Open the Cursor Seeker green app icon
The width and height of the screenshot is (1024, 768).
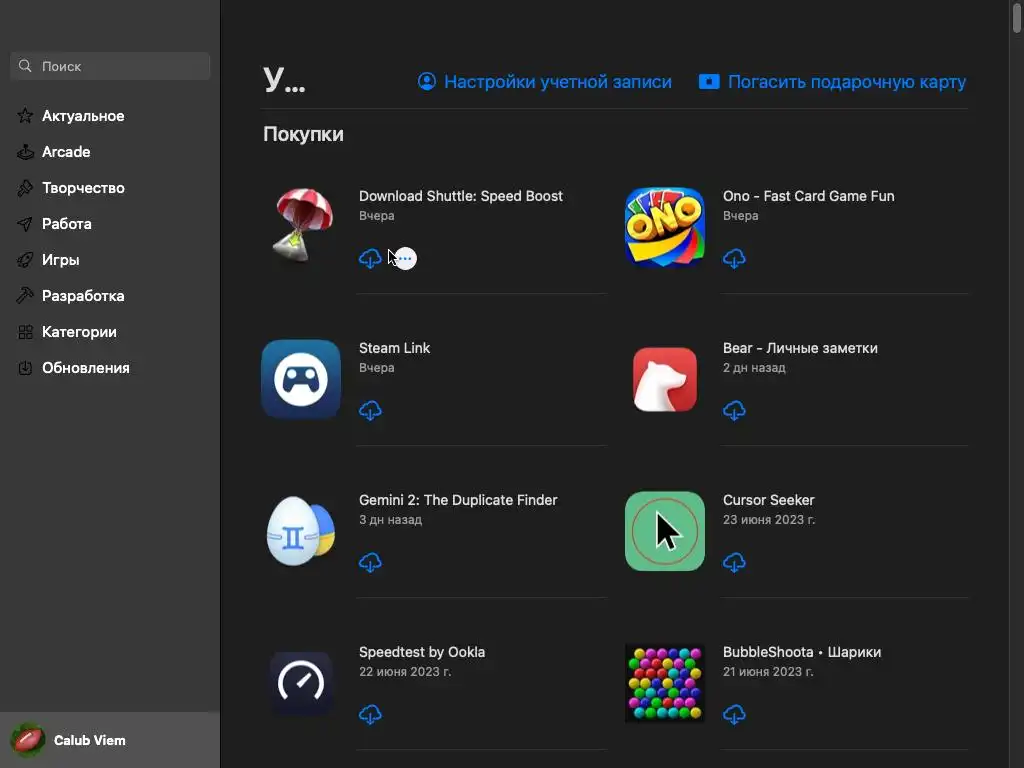(665, 531)
